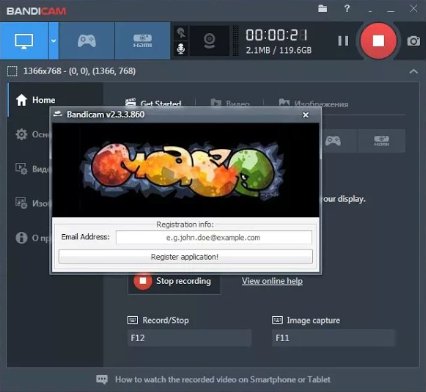
Task: Select the screen recording mode
Action: click(x=24, y=41)
